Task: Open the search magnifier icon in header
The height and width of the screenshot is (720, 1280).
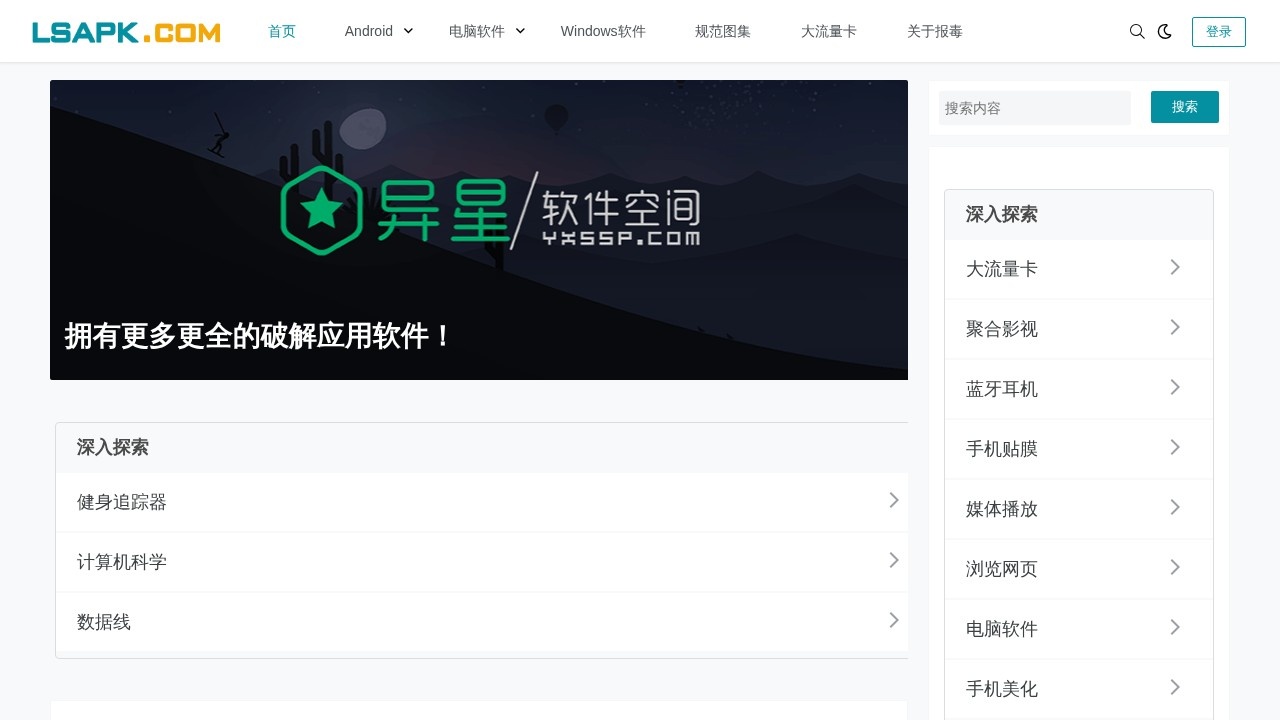Action: (x=1137, y=32)
